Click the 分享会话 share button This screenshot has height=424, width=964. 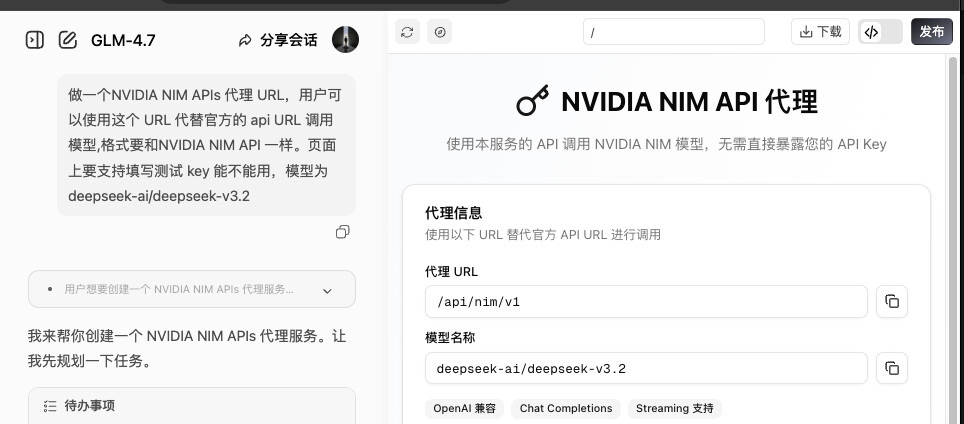point(278,41)
